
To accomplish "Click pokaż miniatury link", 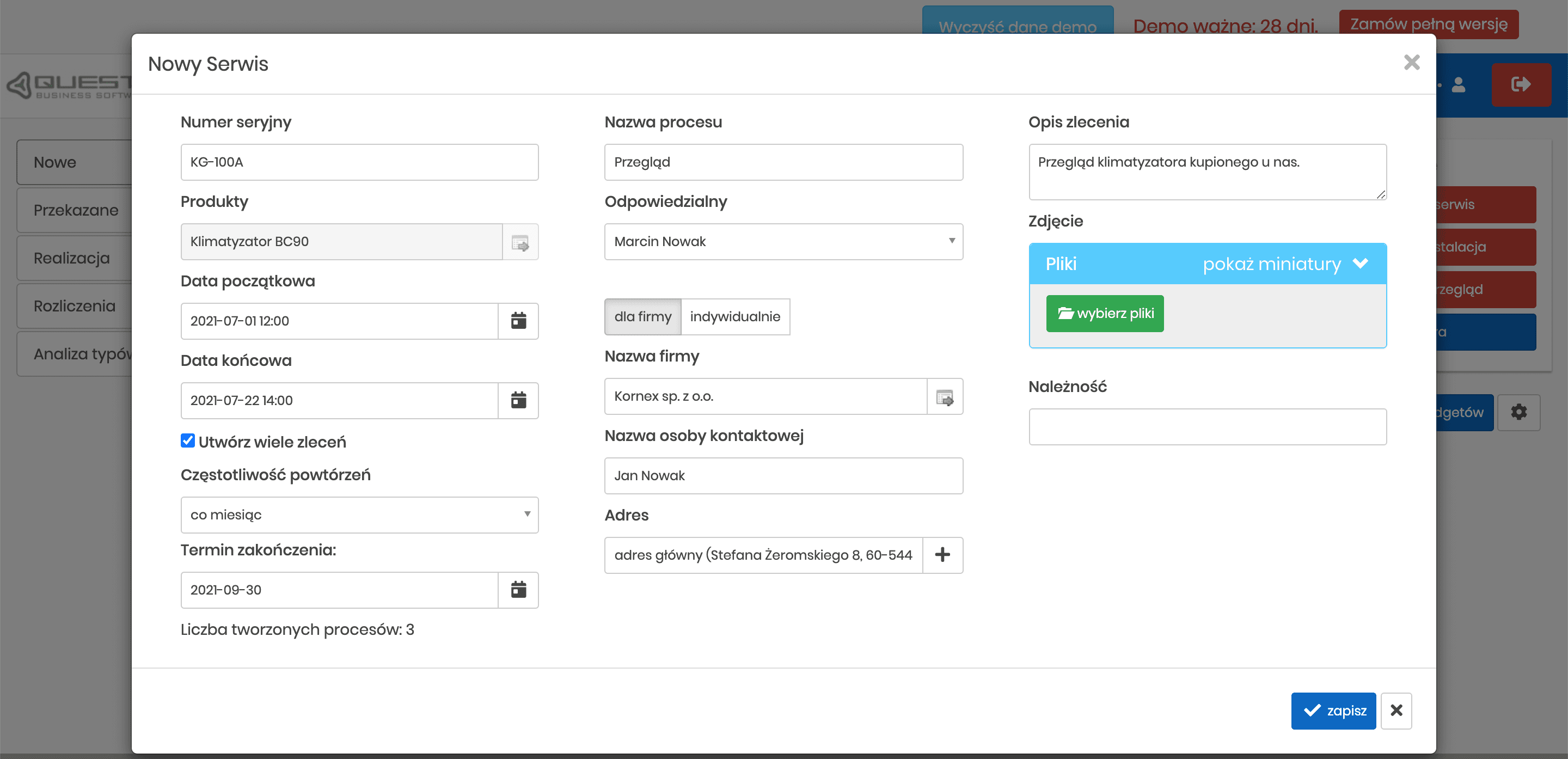I will pos(1272,264).
